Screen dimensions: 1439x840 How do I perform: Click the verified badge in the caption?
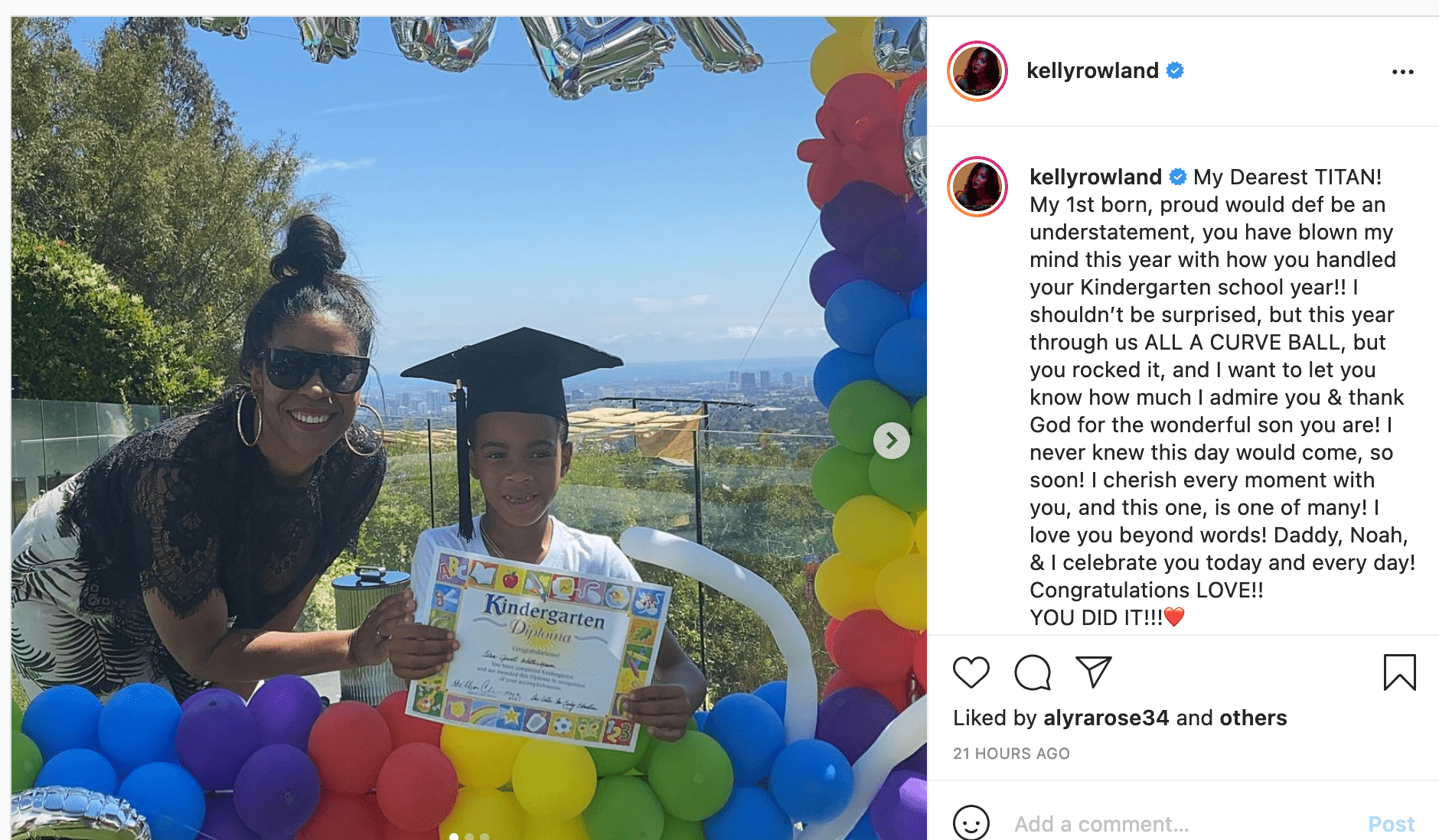click(1178, 177)
